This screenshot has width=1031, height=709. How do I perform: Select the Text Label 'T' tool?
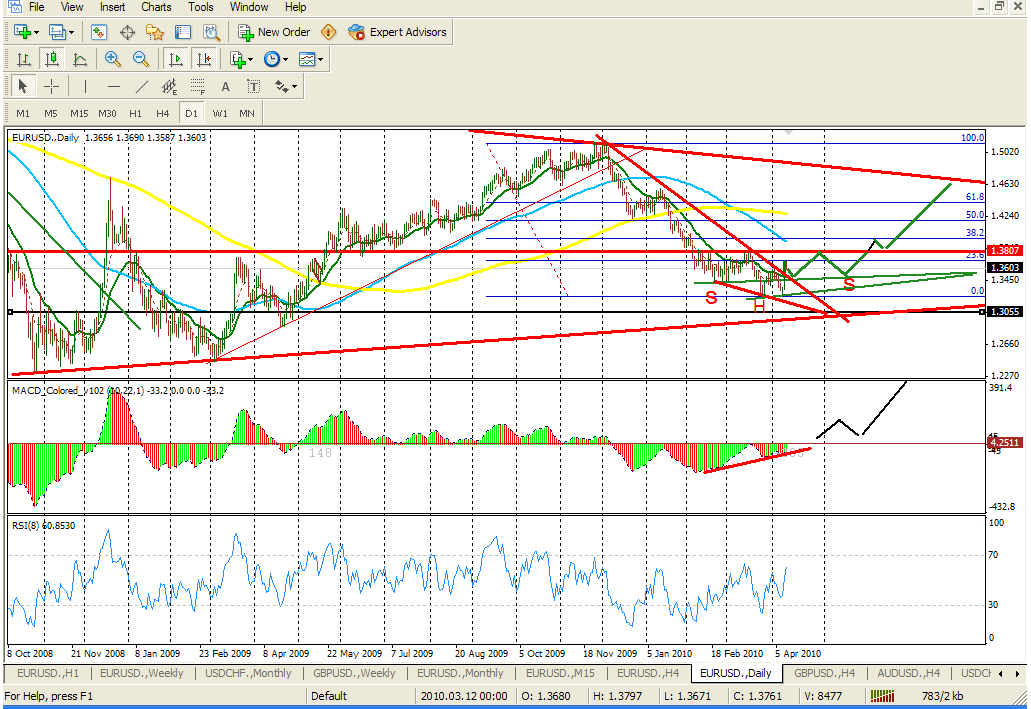(253, 86)
